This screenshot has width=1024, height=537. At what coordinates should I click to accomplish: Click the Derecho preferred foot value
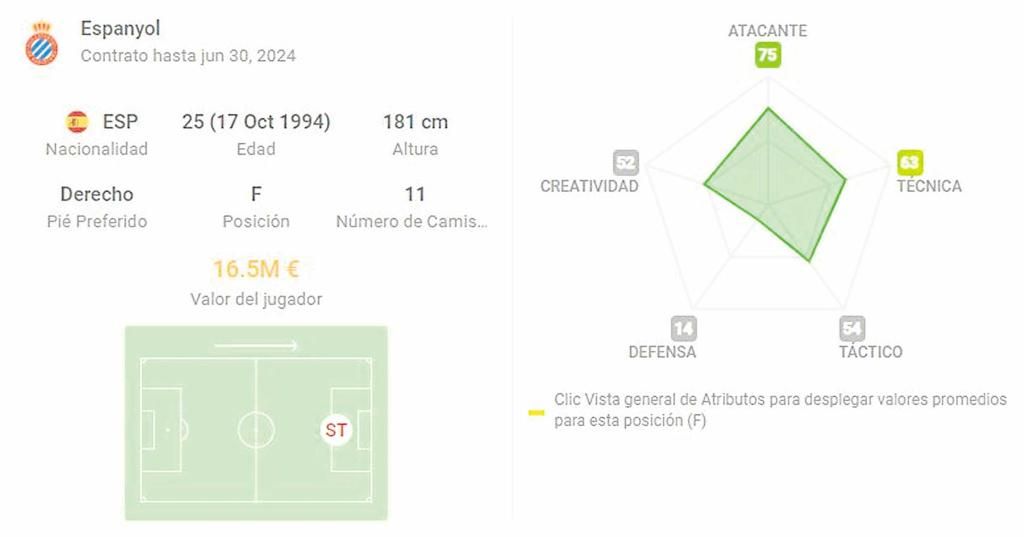[x=97, y=194]
